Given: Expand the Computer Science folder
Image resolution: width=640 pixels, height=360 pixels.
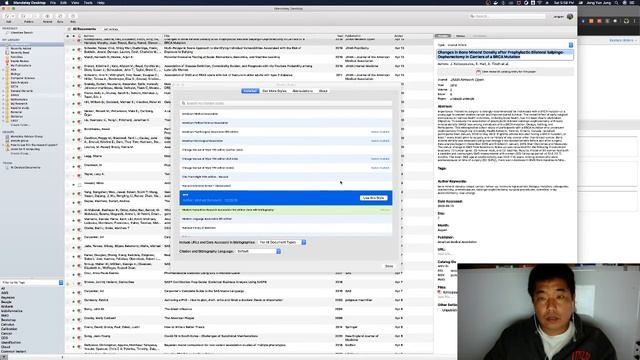Looking at the screenshot, I should point(3,78).
